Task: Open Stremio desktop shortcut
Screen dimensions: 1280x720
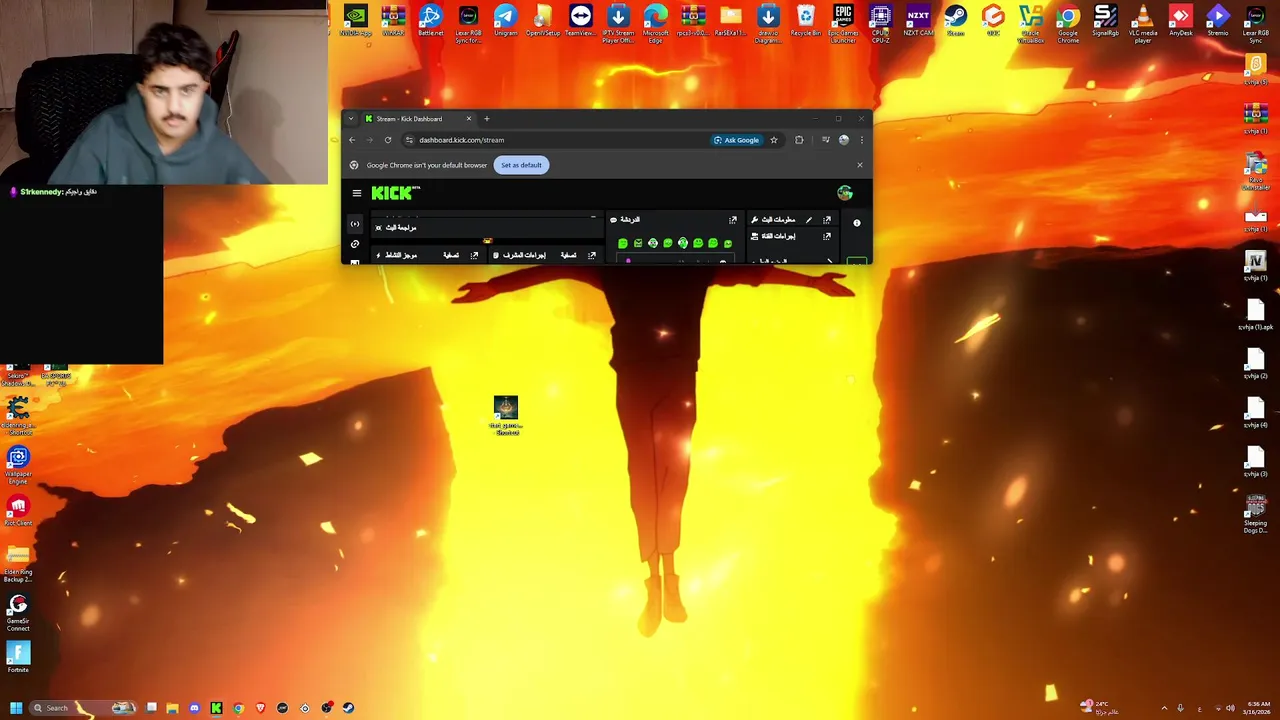Action: coord(1218,22)
